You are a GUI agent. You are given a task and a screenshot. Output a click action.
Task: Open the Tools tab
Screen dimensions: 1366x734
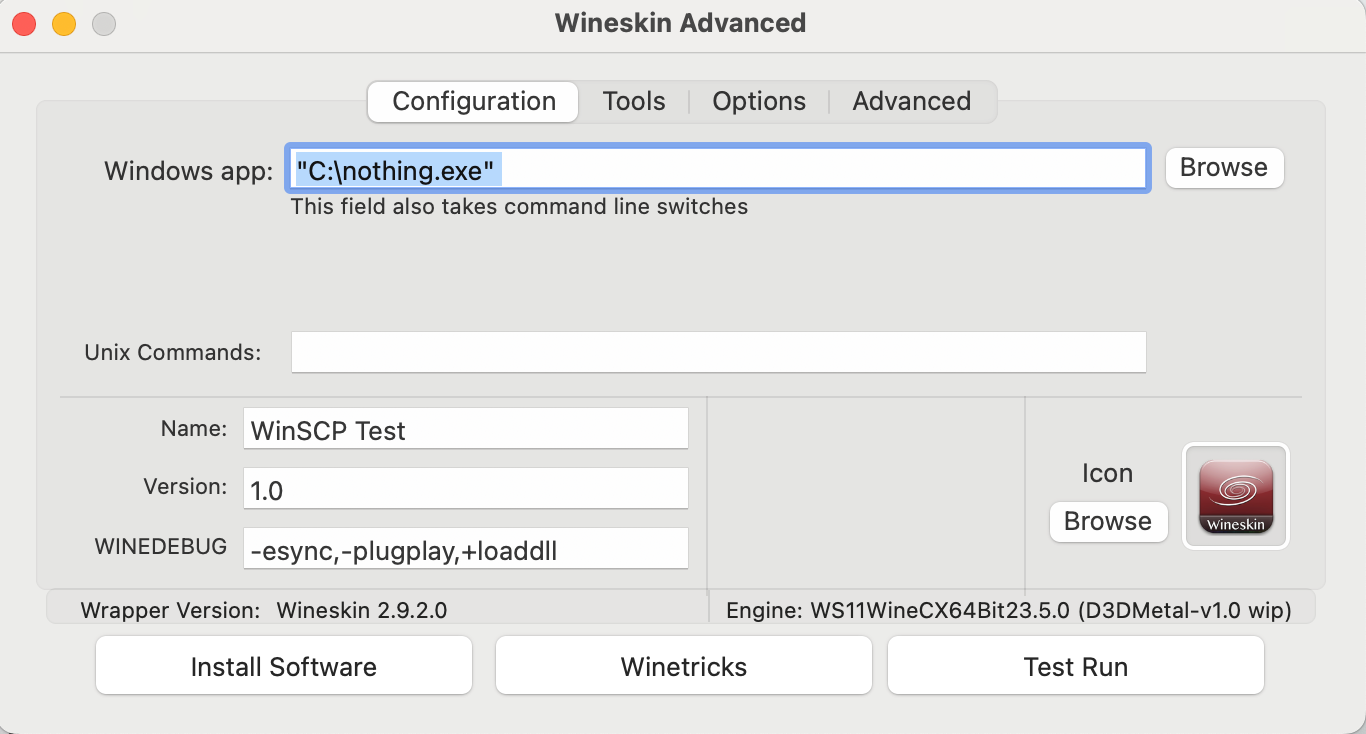point(634,102)
